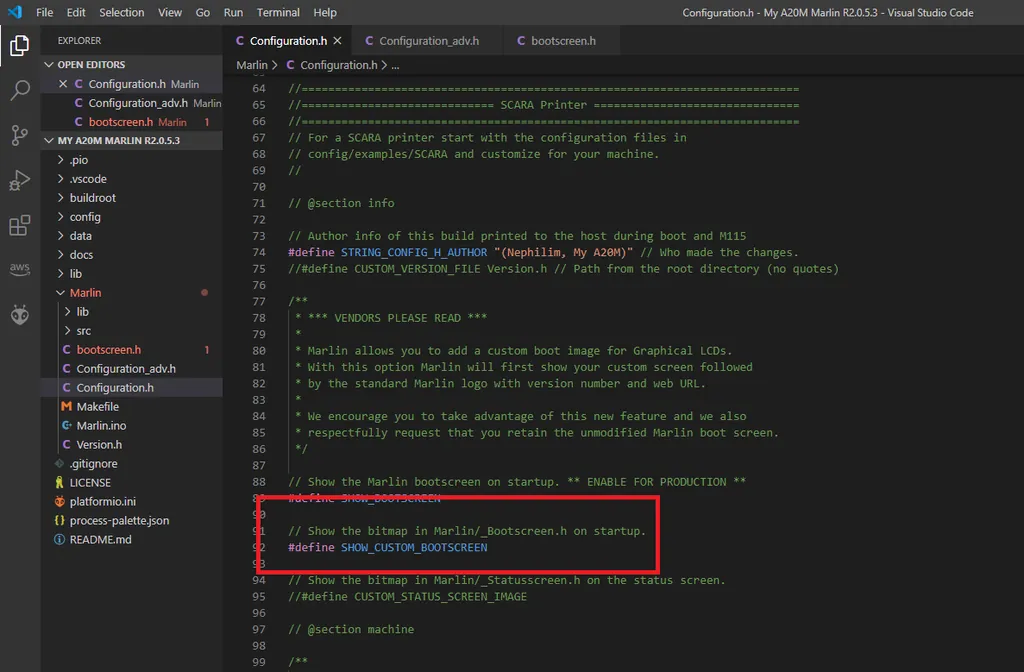1024x672 pixels.
Task: Collapse the Marlin folder
Action: point(132,293)
